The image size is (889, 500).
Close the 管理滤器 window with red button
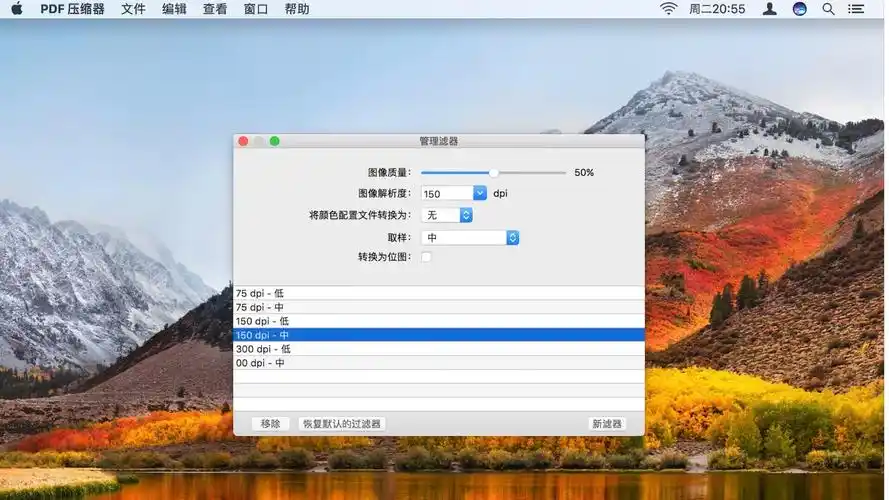[x=243, y=141]
